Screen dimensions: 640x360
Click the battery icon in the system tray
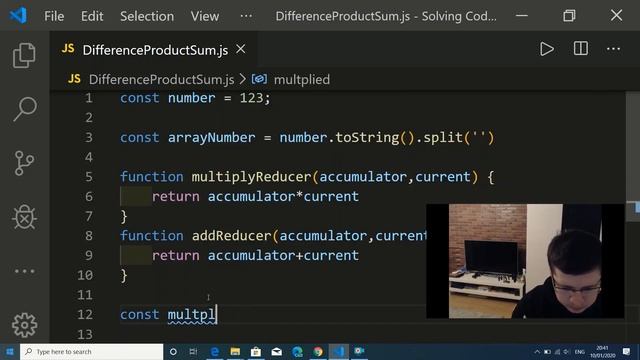(x=547, y=352)
